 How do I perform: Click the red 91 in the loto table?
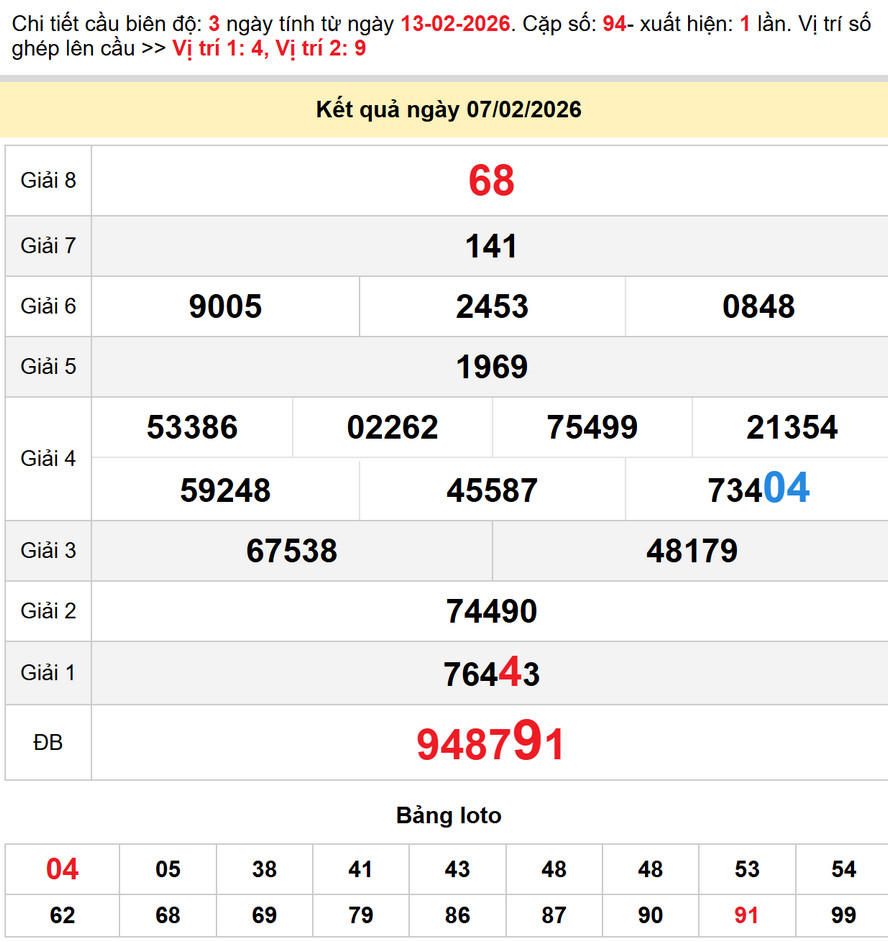click(x=745, y=915)
